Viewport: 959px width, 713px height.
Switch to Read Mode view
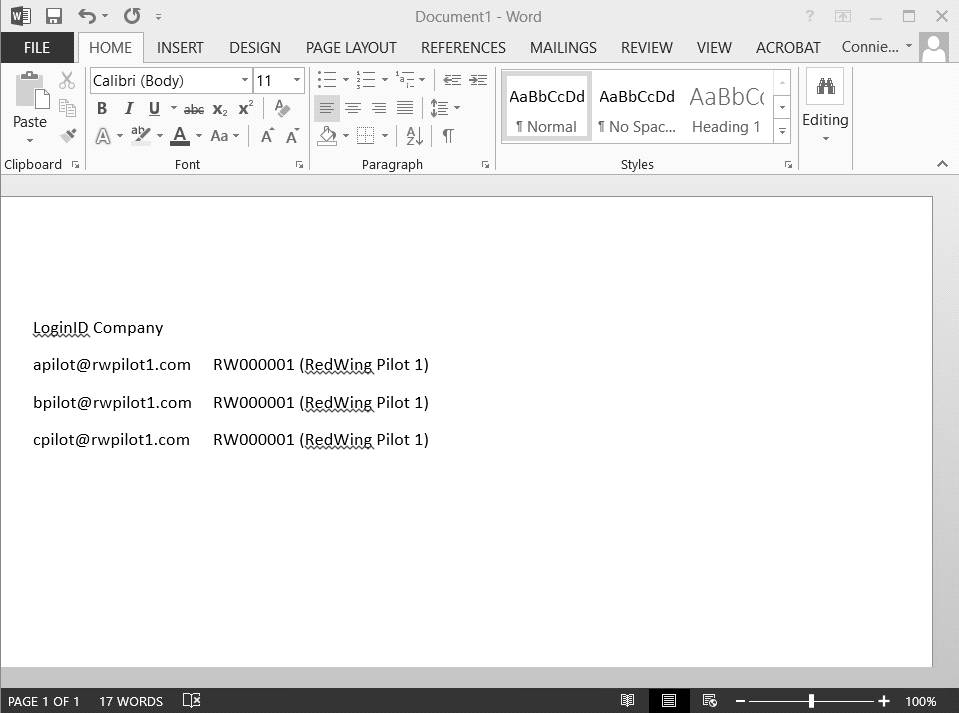pos(628,700)
